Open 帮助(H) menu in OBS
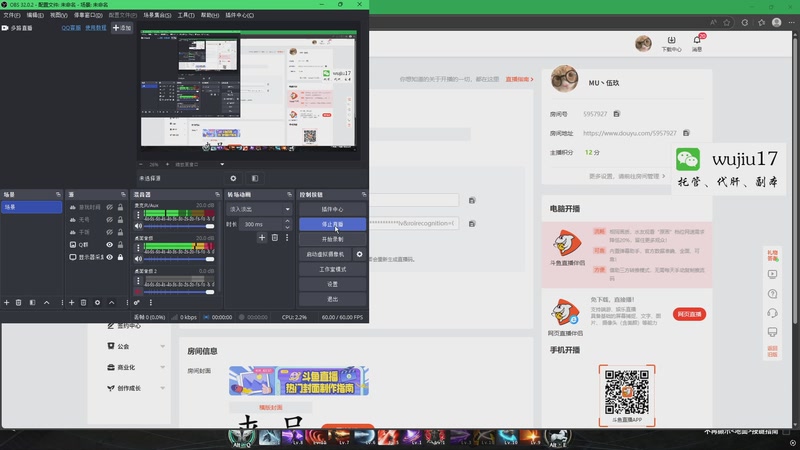The height and width of the screenshot is (450, 800). pos(210,15)
